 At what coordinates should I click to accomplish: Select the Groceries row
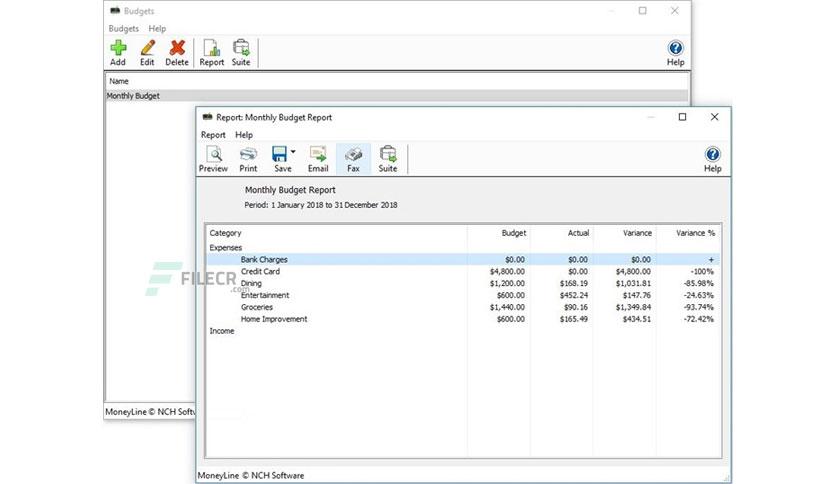point(463,307)
